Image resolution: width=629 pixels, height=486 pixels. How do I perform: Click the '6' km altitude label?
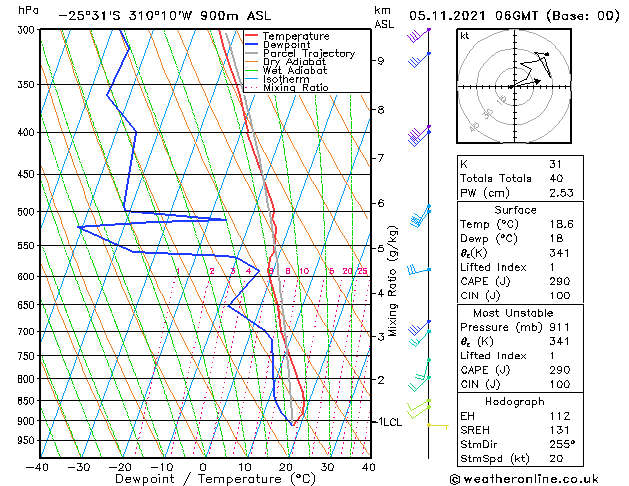click(x=381, y=203)
